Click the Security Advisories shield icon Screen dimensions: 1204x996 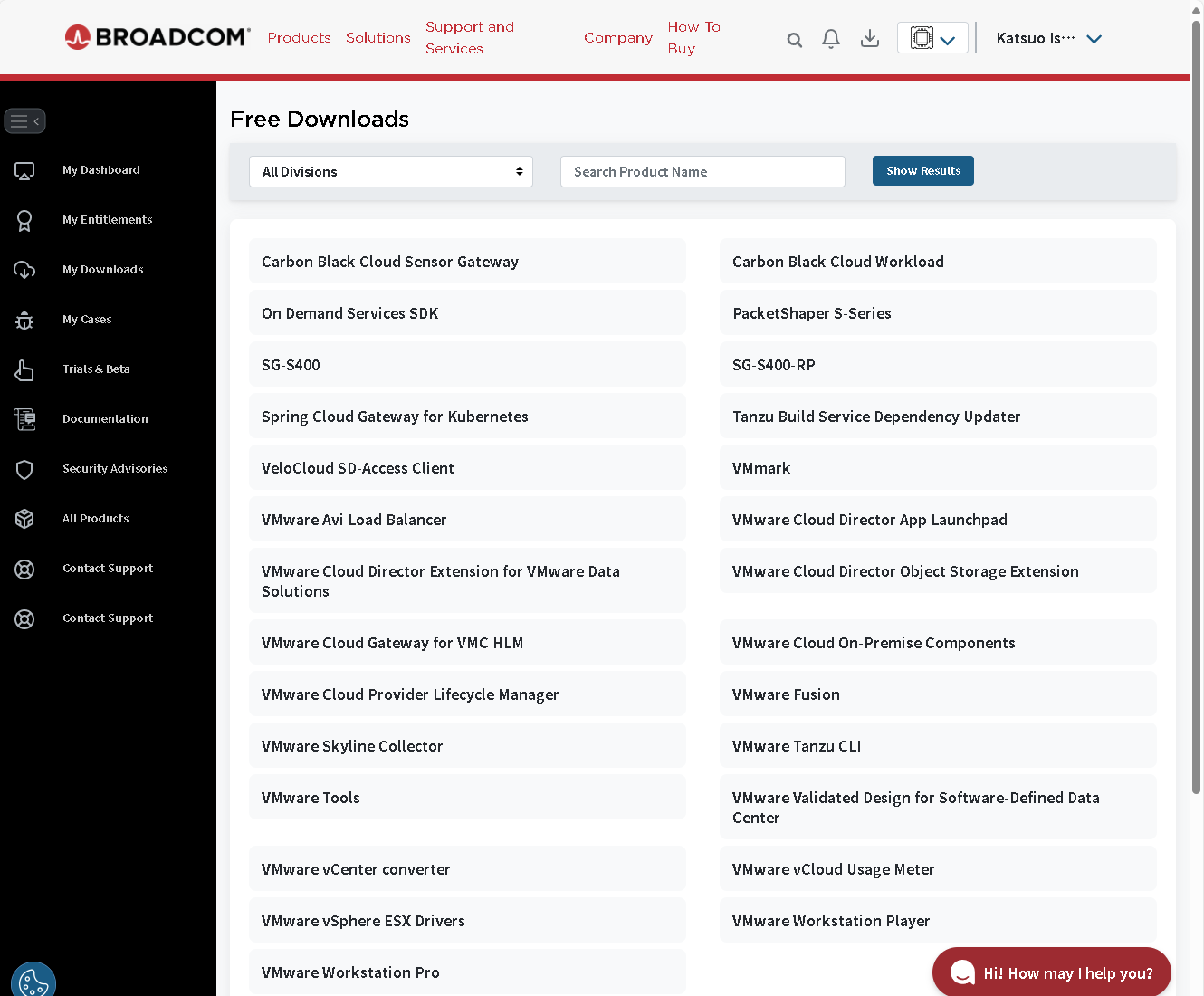point(24,469)
